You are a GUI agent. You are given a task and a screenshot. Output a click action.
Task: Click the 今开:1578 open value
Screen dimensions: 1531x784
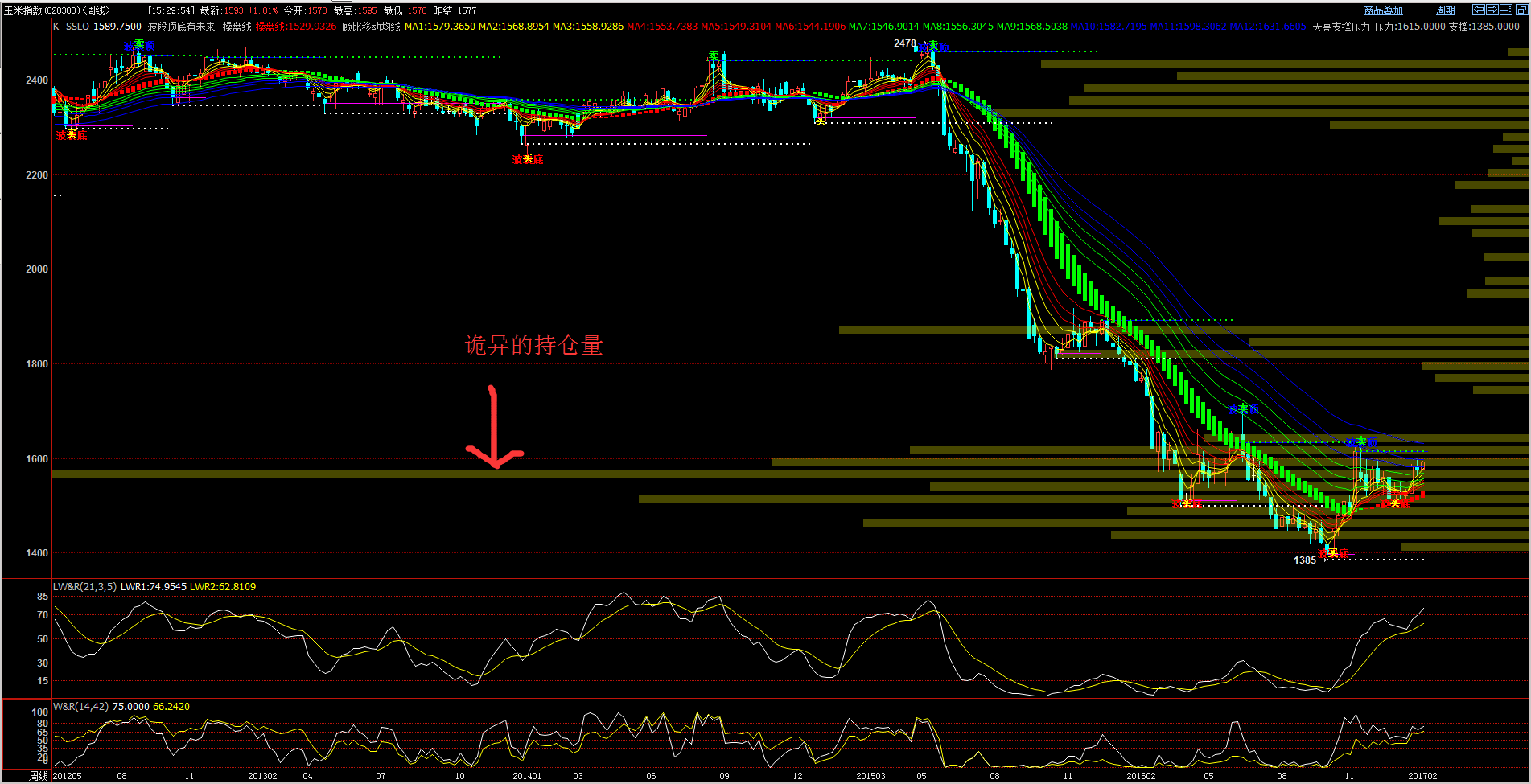(x=305, y=10)
